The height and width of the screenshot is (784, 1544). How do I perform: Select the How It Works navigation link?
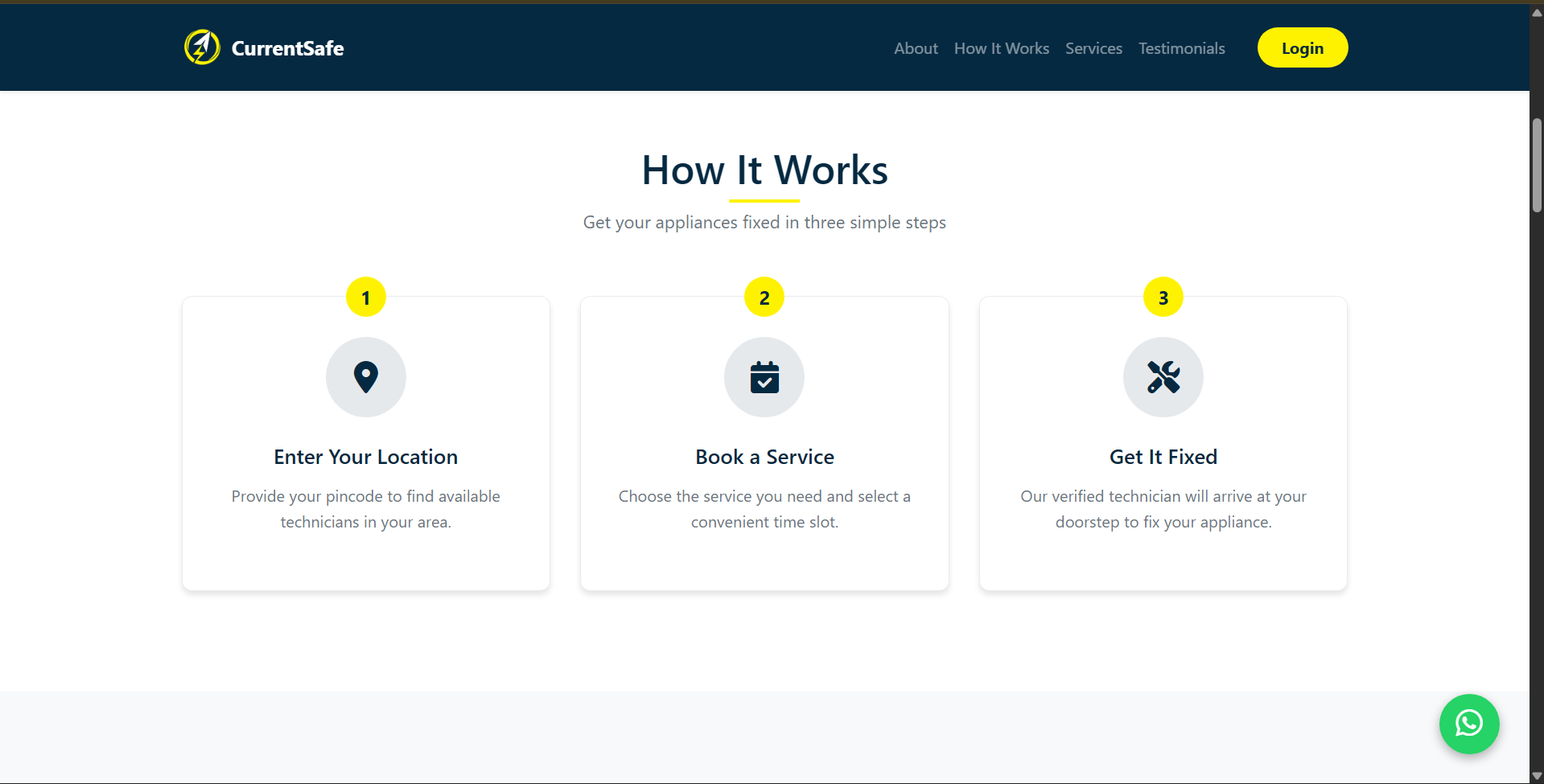coord(1001,48)
